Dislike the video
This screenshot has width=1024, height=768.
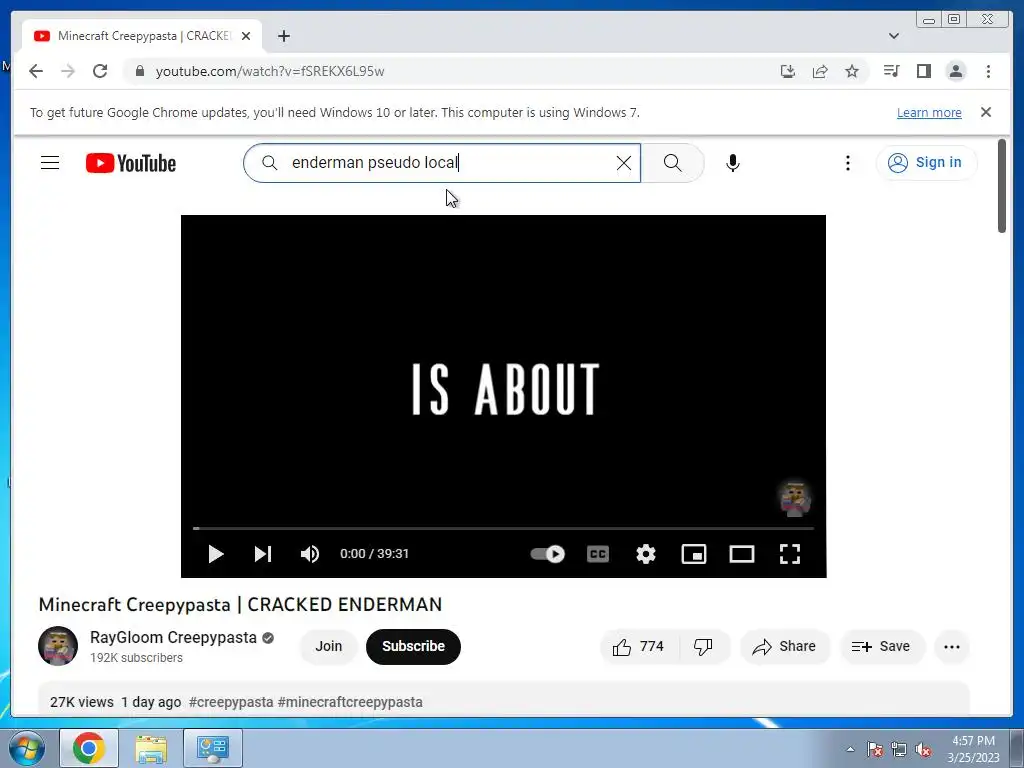coord(703,647)
